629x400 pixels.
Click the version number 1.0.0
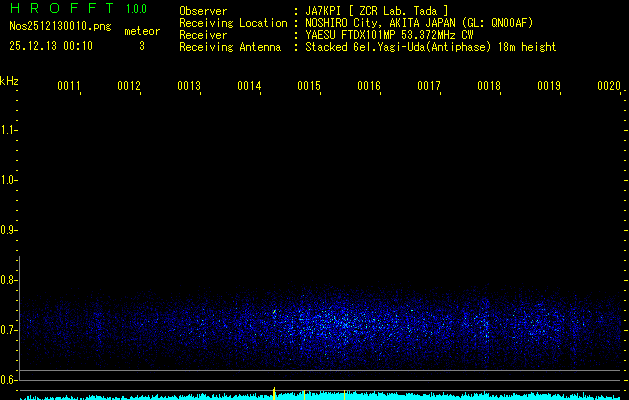pyautogui.click(x=136, y=9)
